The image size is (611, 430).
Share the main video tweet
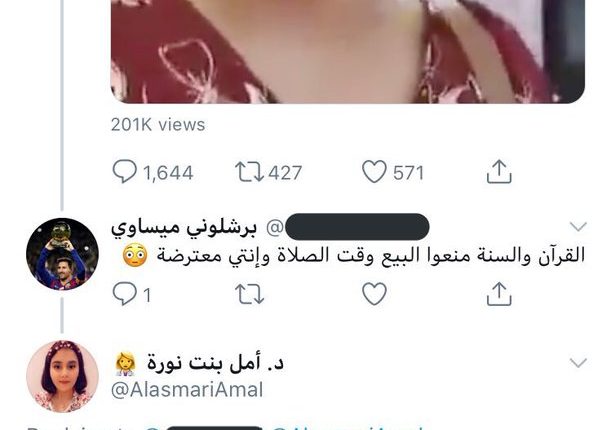499,171
